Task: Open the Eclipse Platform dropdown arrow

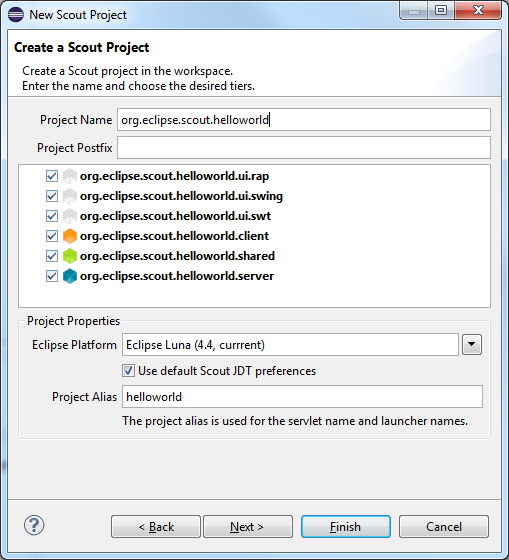Action: [x=472, y=345]
